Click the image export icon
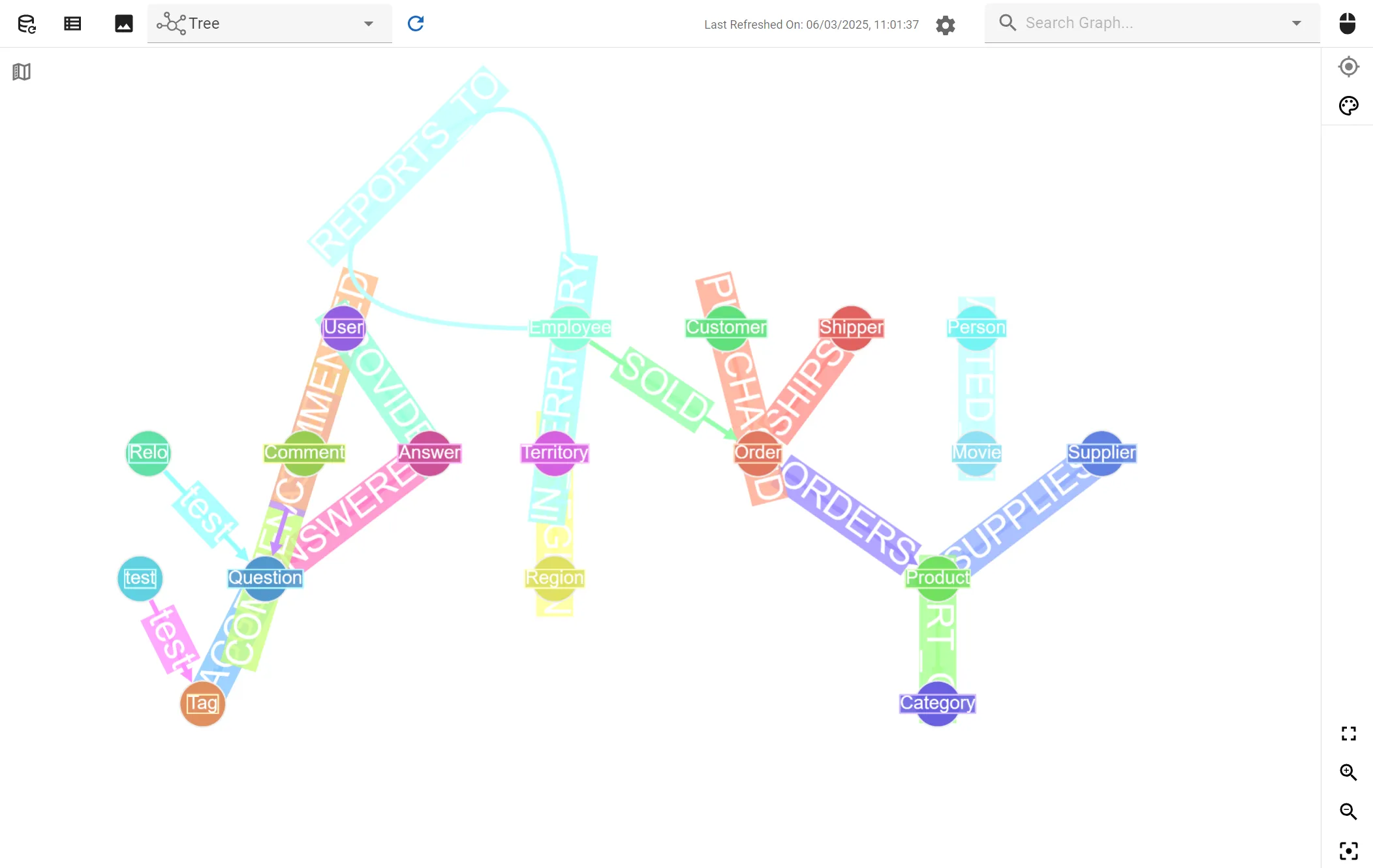This screenshot has height=868, width=1373. [x=124, y=24]
